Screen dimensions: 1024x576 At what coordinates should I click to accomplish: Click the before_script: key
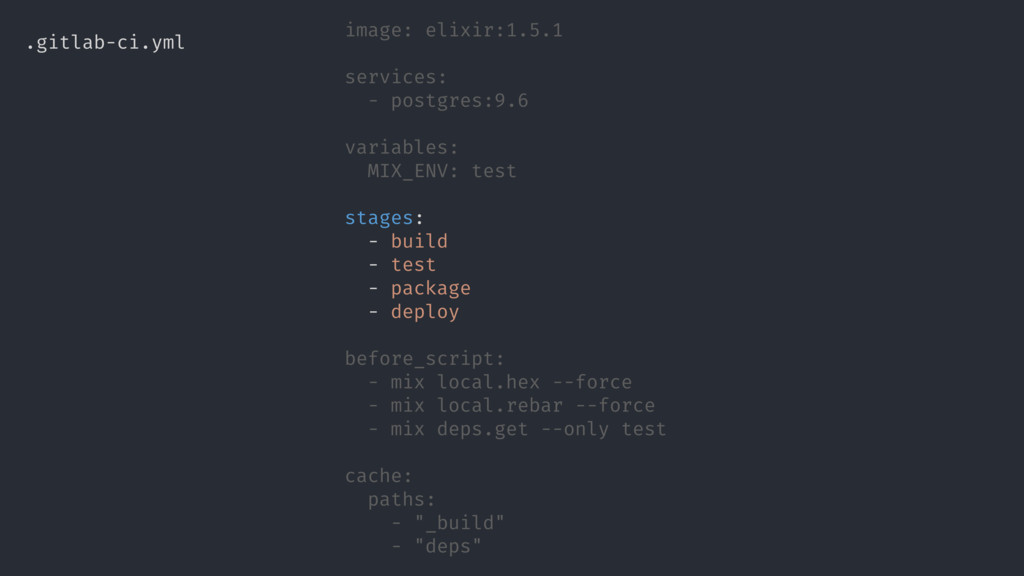click(x=424, y=359)
